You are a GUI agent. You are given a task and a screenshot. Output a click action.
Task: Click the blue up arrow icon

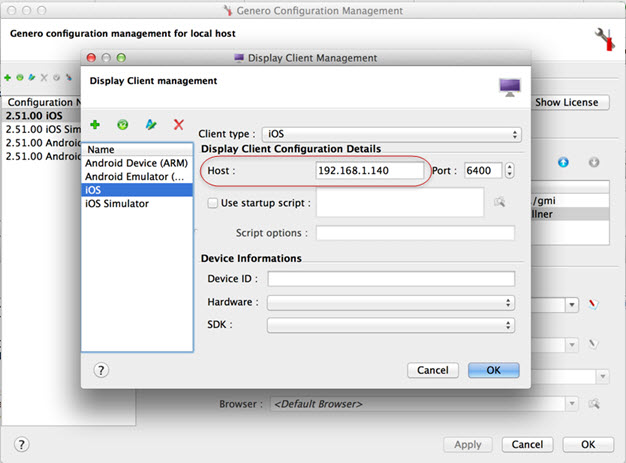563,162
